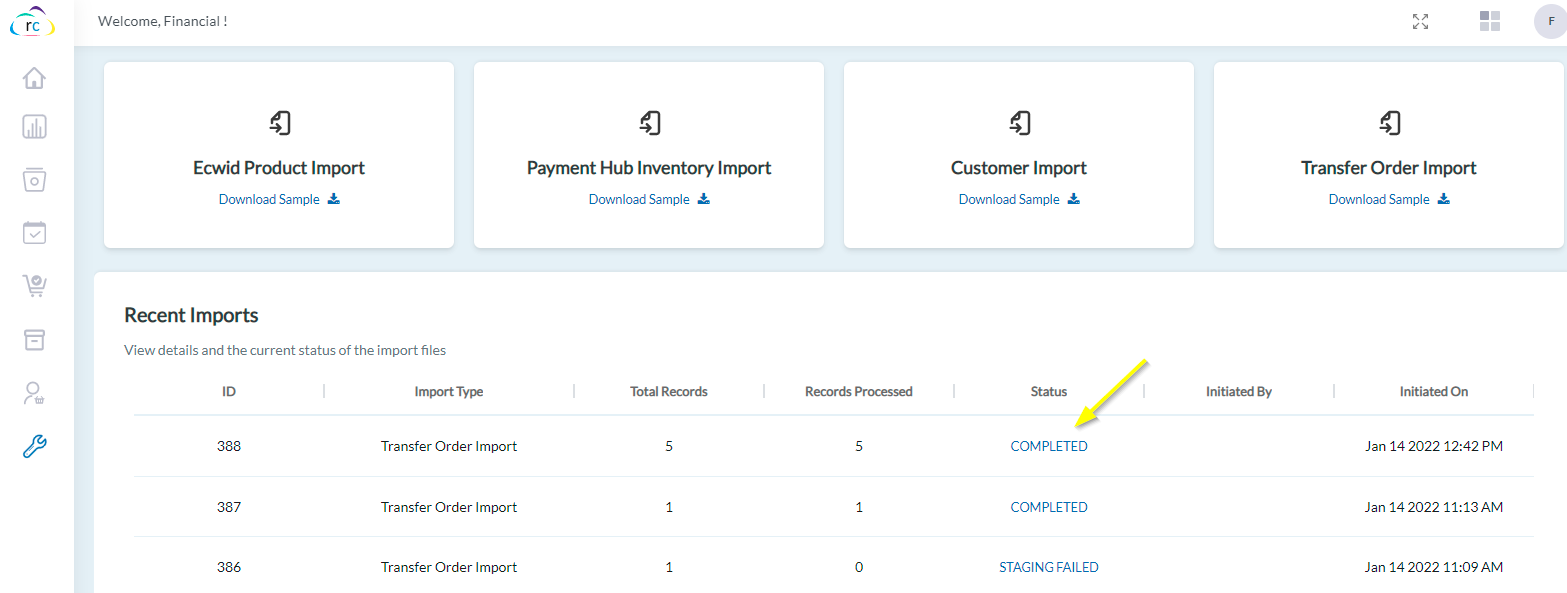Open the apps grid icon near the top right
This screenshot has width=1567, height=593.
point(1489,21)
